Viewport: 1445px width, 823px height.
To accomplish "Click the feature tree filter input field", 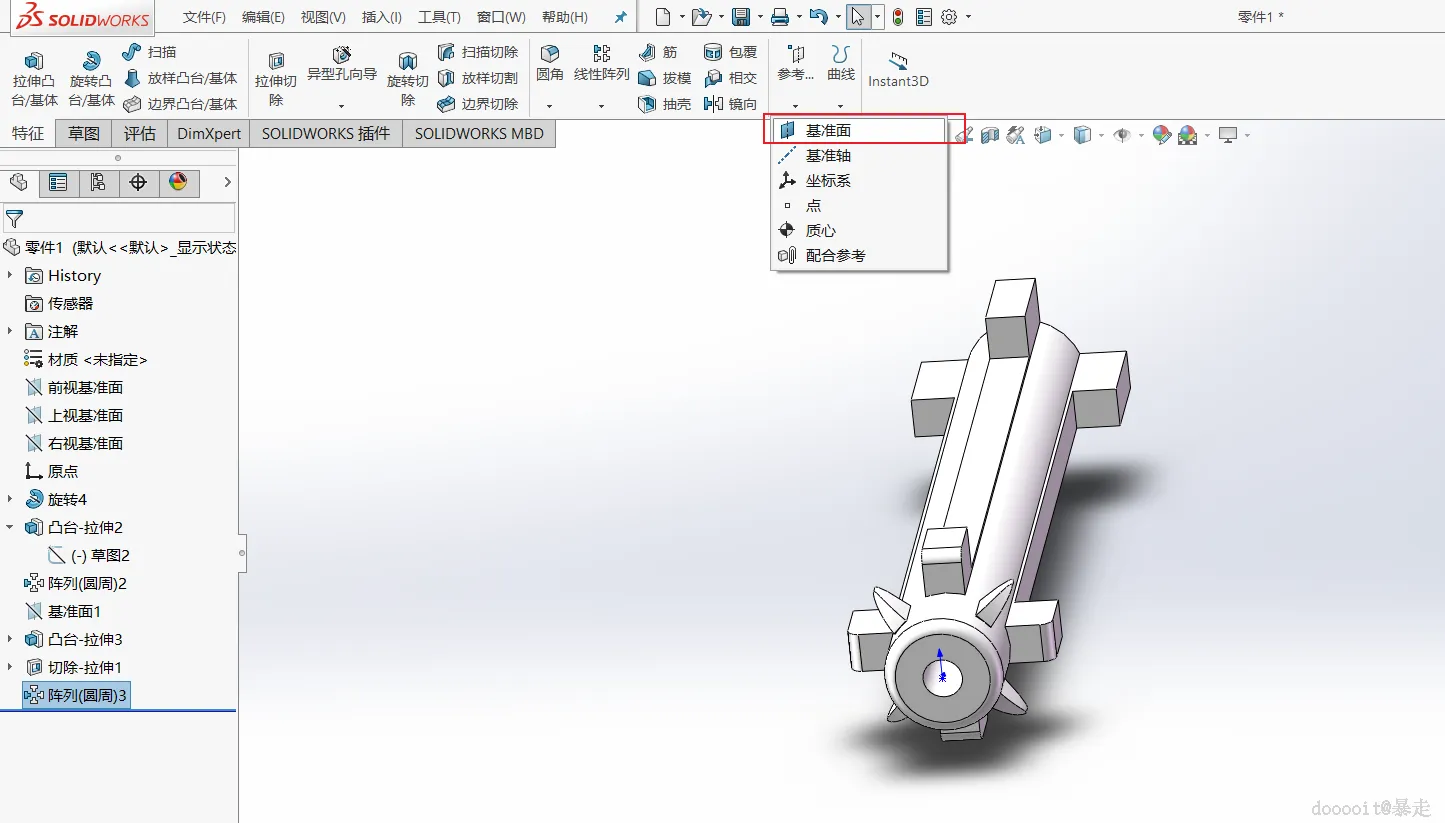I will 128,218.
